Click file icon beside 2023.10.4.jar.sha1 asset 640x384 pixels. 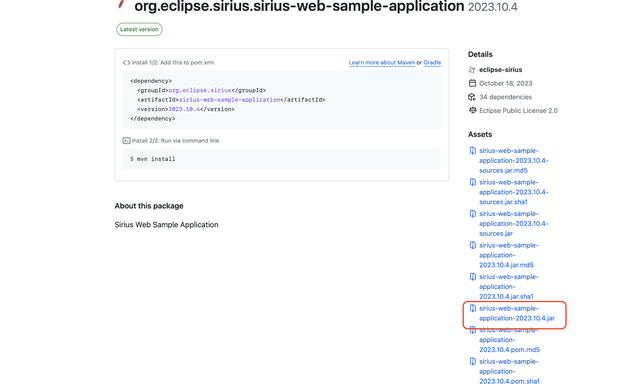point(472,277)
